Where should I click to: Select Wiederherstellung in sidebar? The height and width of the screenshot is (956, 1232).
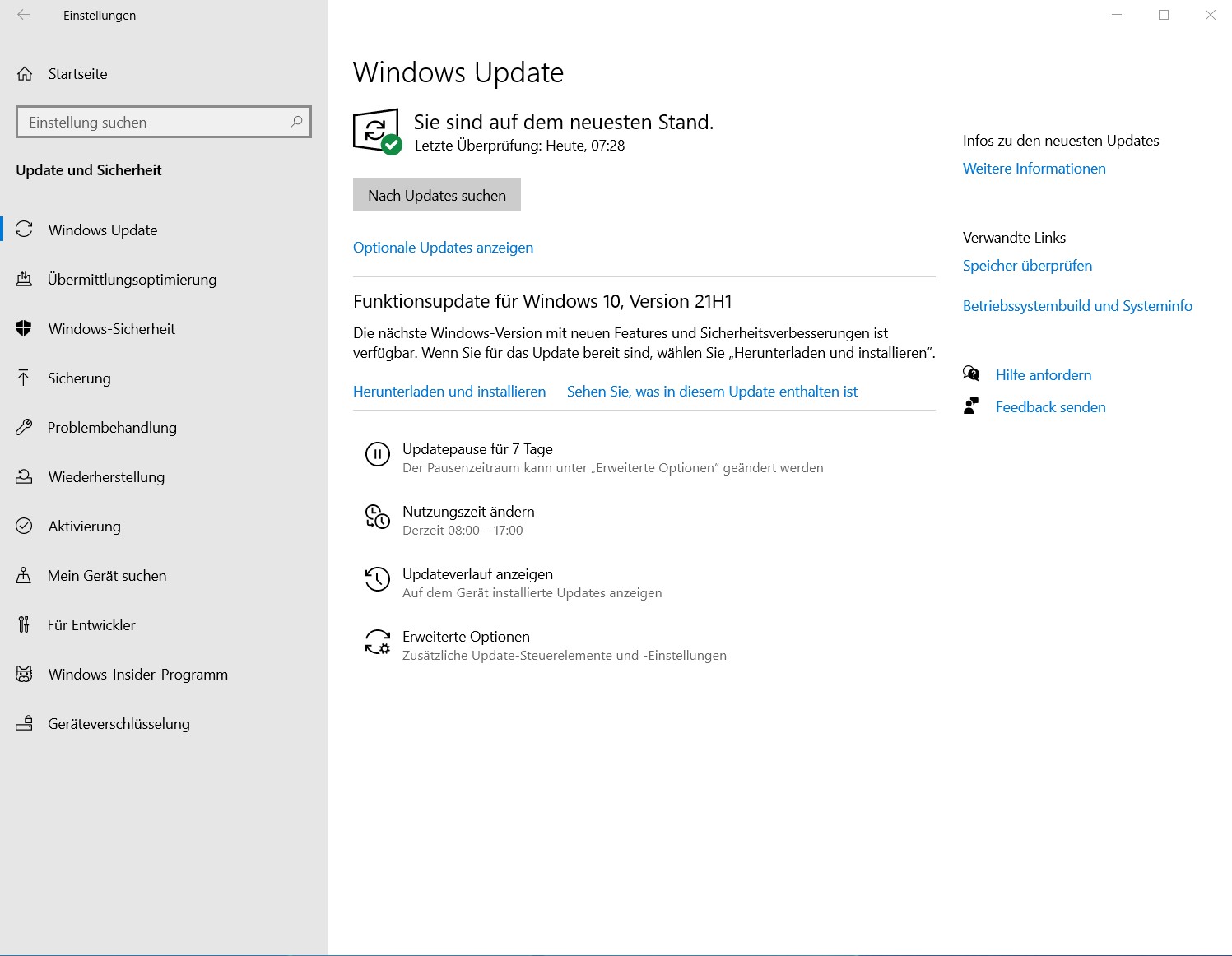point(164,476)
